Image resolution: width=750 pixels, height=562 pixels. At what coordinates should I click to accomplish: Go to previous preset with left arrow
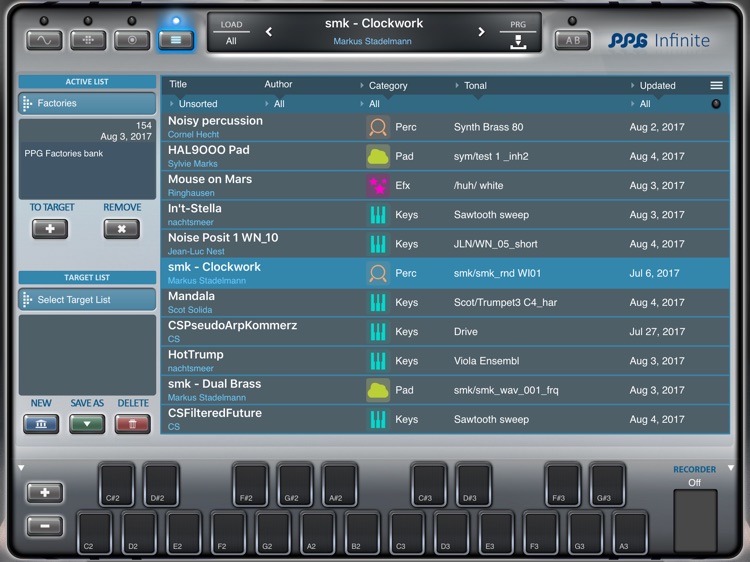[x=269, y=32]
